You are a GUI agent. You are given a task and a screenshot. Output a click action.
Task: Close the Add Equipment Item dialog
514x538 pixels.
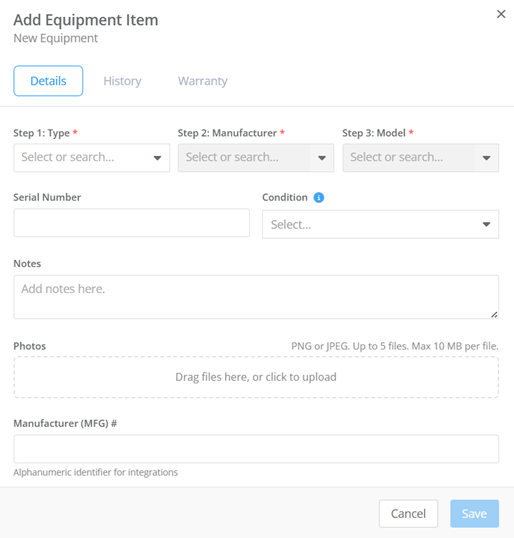tap(501, 14)
